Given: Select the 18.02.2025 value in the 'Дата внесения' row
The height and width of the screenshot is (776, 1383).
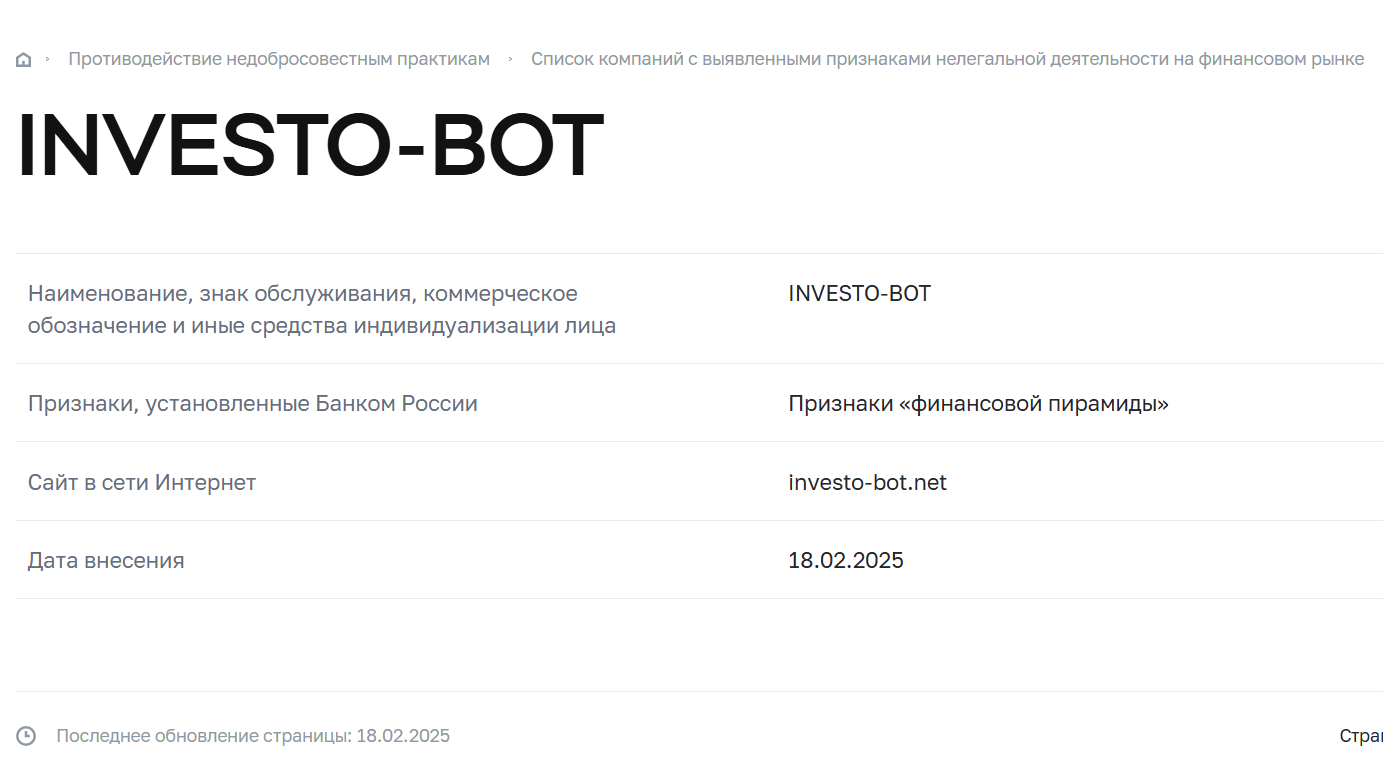Looking at the screenshot, I should click(846, 560).
